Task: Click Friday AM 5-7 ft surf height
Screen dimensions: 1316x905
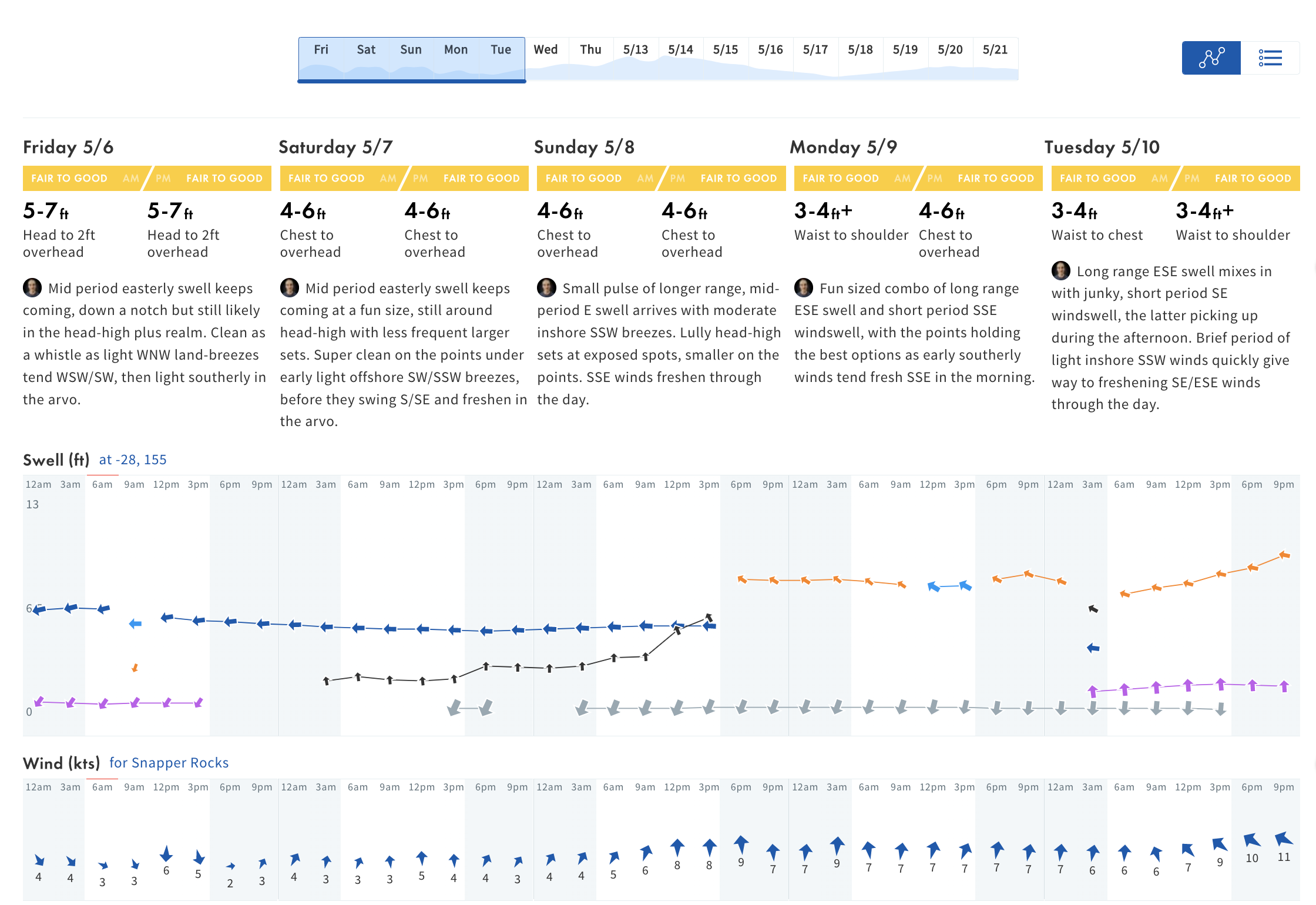Action: [x=46, y=210]
